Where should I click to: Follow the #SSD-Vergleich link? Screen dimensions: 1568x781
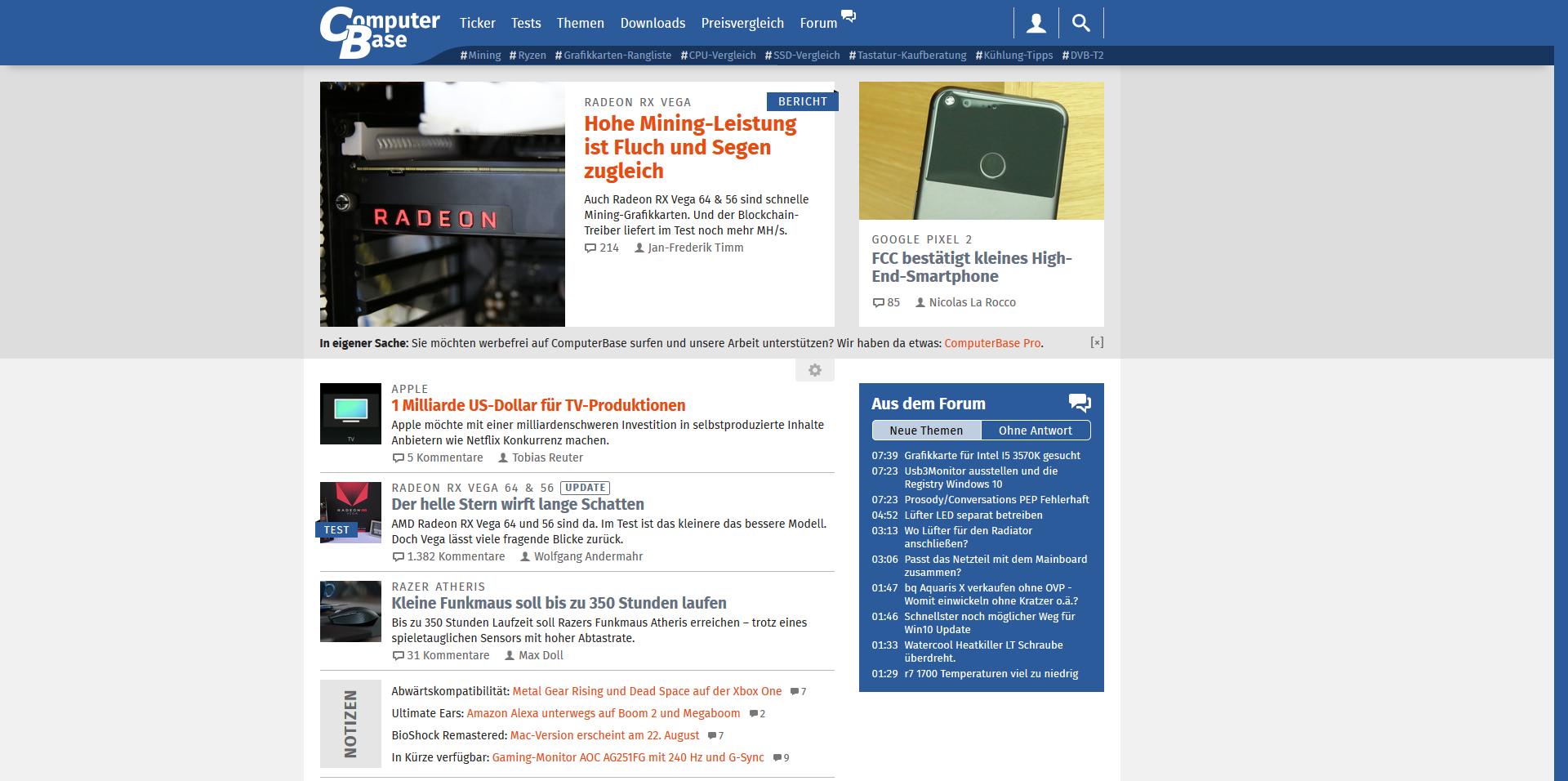[802, 56]
